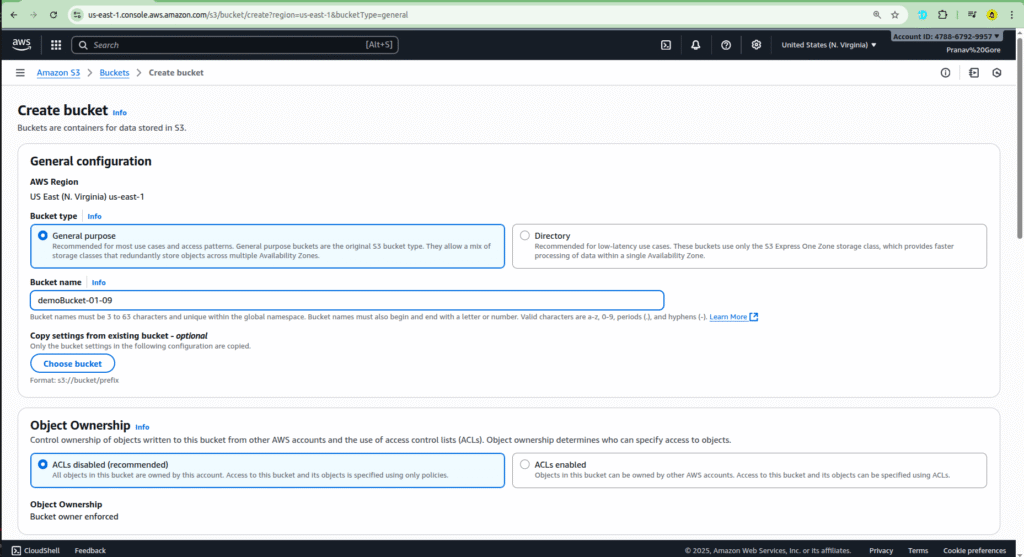Click the CloudShell icon in the footer

click(x=16, y=550)
